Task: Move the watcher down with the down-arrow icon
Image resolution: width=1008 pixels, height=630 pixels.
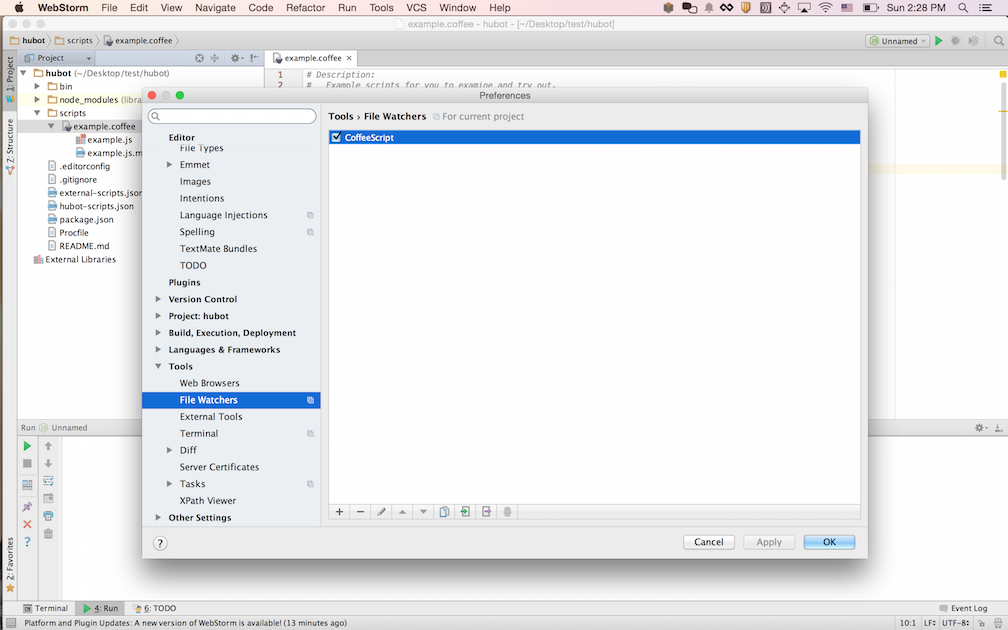Action: 423,512
